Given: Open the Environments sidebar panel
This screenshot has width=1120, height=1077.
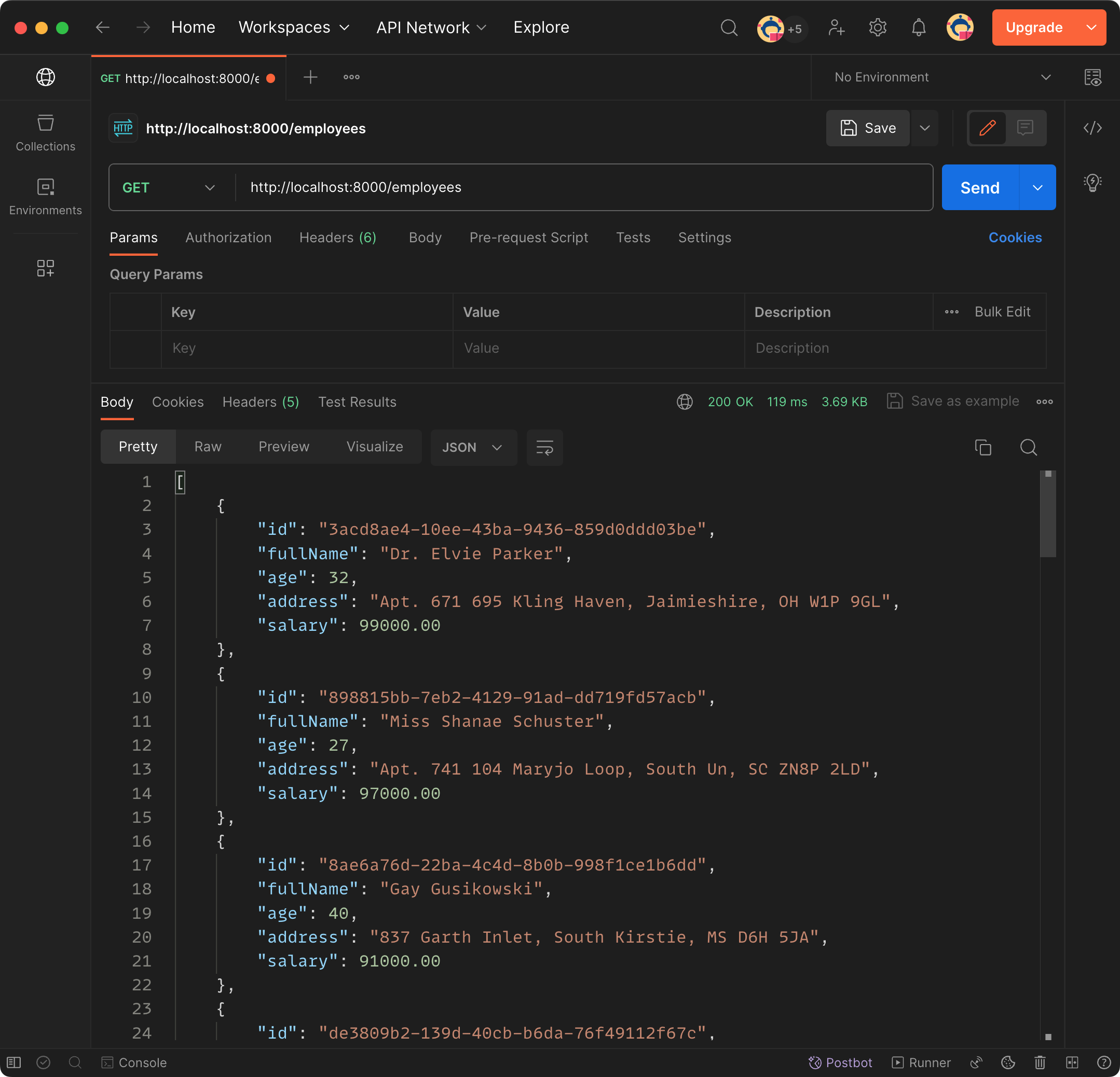Looking at the screenshot, I should tap(45, 197).
